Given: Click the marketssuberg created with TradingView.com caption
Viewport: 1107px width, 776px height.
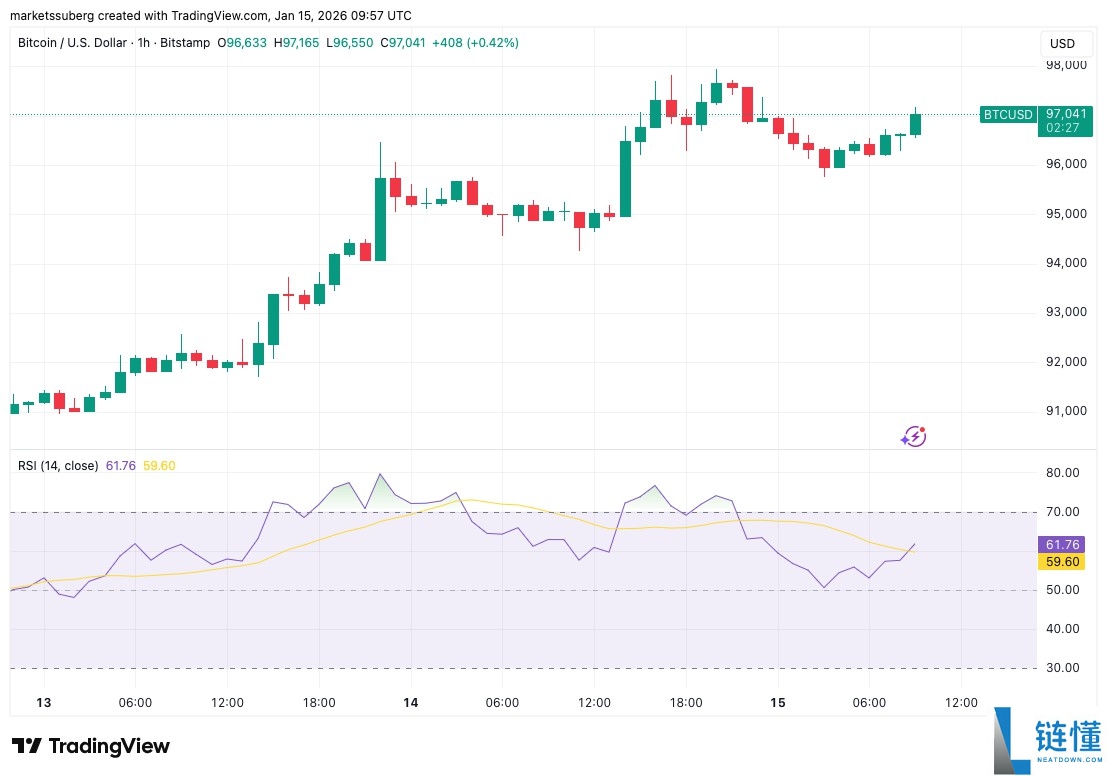Looking at the screenshot, I should tap(210, 15).
